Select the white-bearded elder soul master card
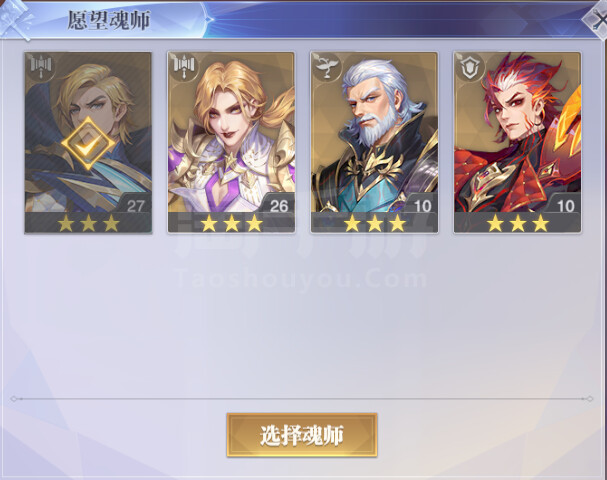Image resolution: width=607 pixels, height=480 pixels. tap(374, 142)
